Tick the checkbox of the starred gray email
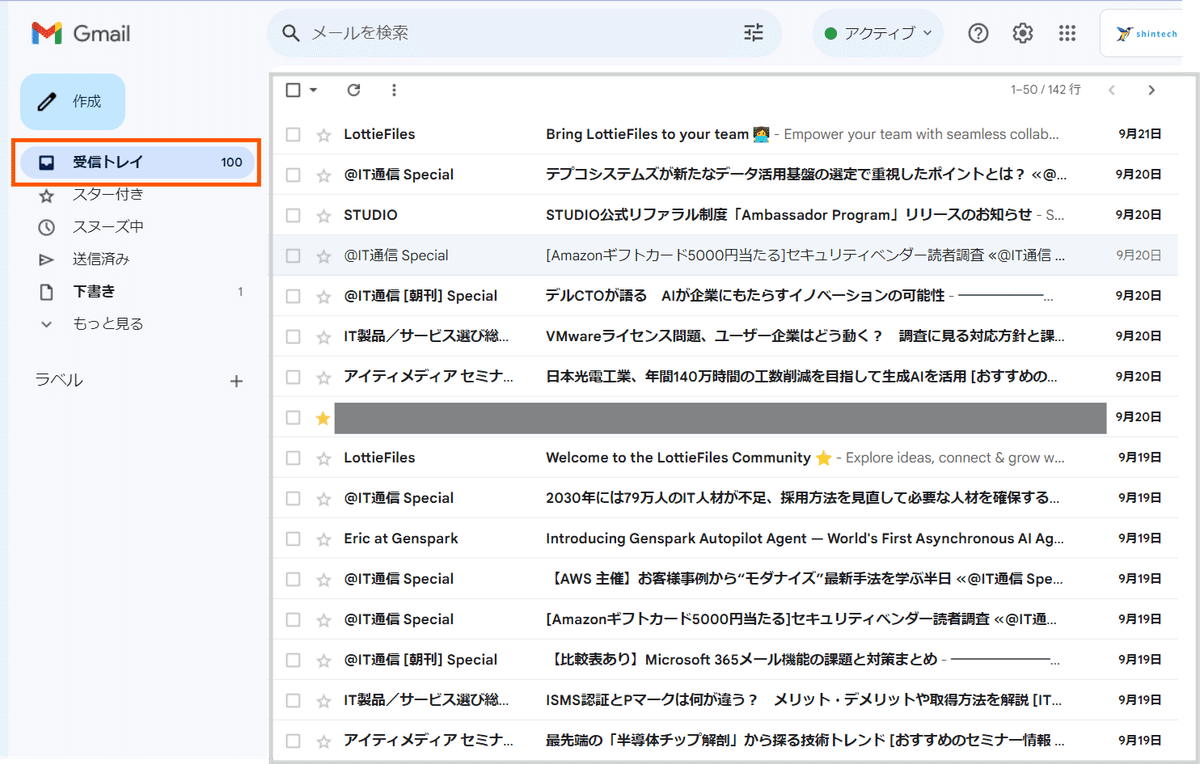The image size is (1200, 764). click(x=293, y=417)
